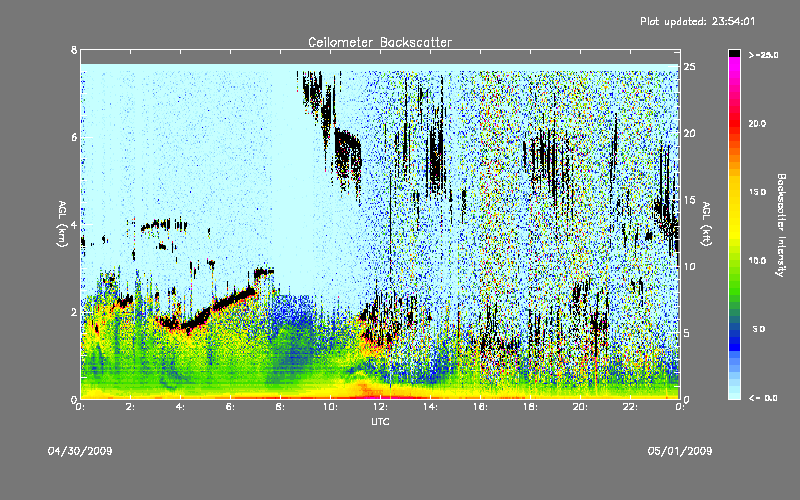Click the 16: hour tick label
The height and width of the screenshot is (500, 800).
point(480,407)
